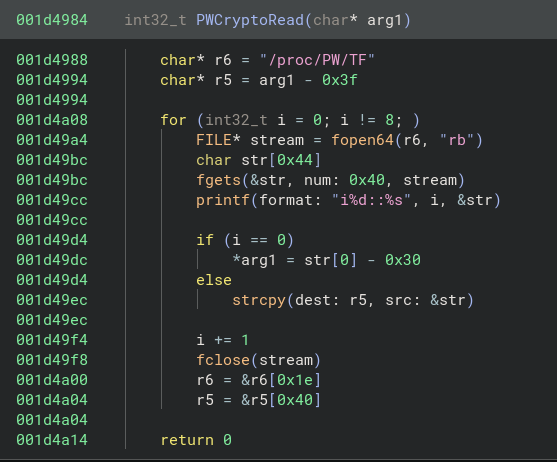The image size is (557, 462).
Task: Select the printf function call
Action: [223, 200]
